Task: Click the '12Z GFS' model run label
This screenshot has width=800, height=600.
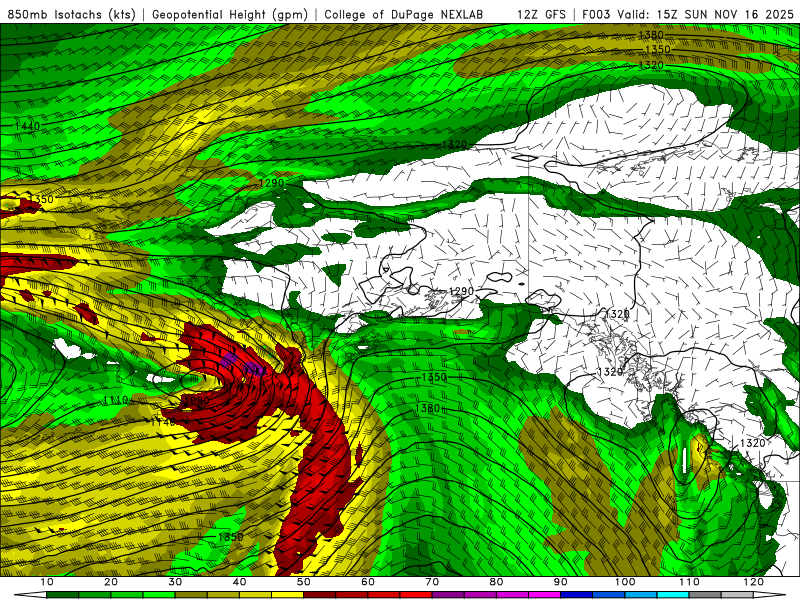Action: click(x=541, y=15)
